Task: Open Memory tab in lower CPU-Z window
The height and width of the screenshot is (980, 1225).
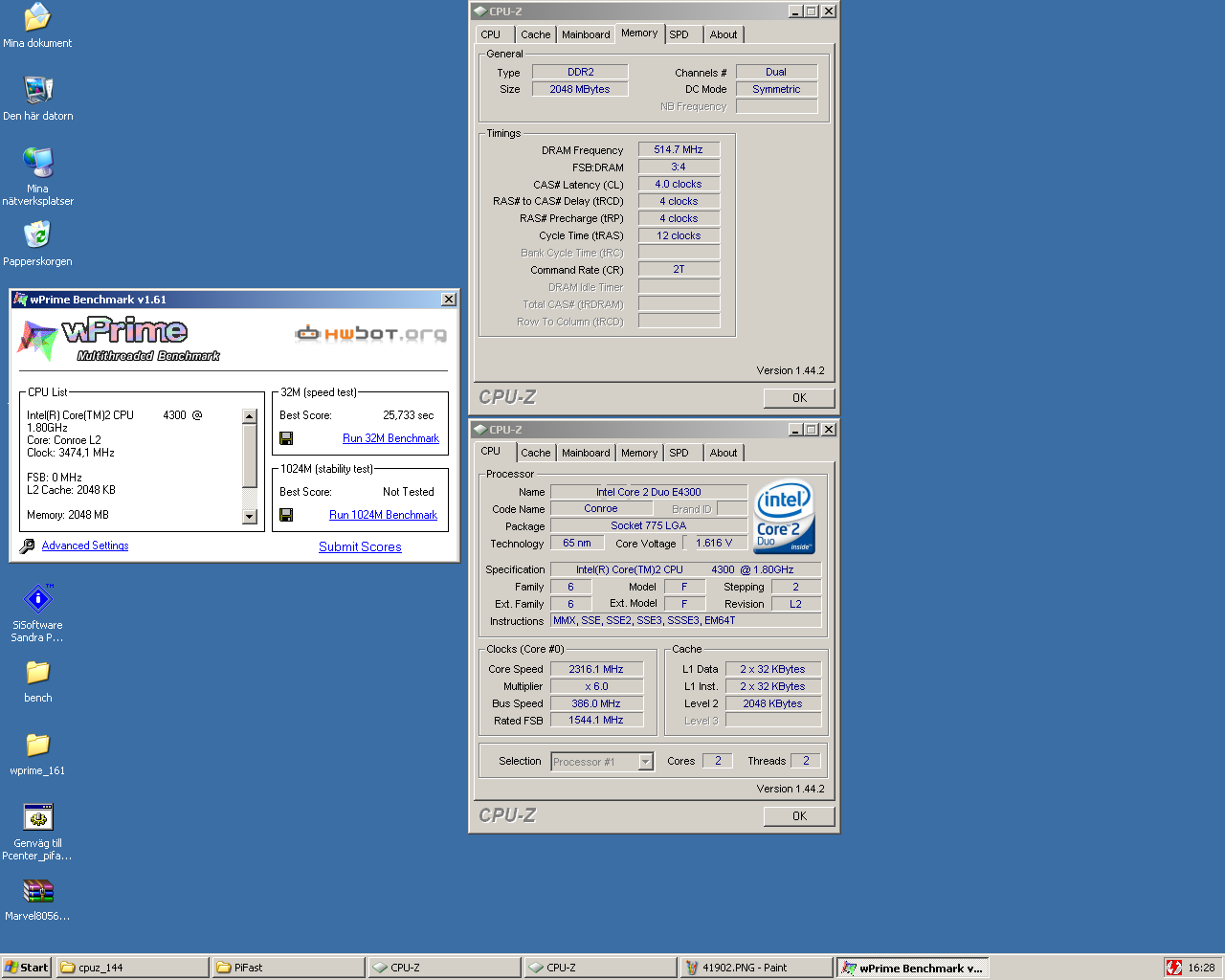Action: click(639, 453)
